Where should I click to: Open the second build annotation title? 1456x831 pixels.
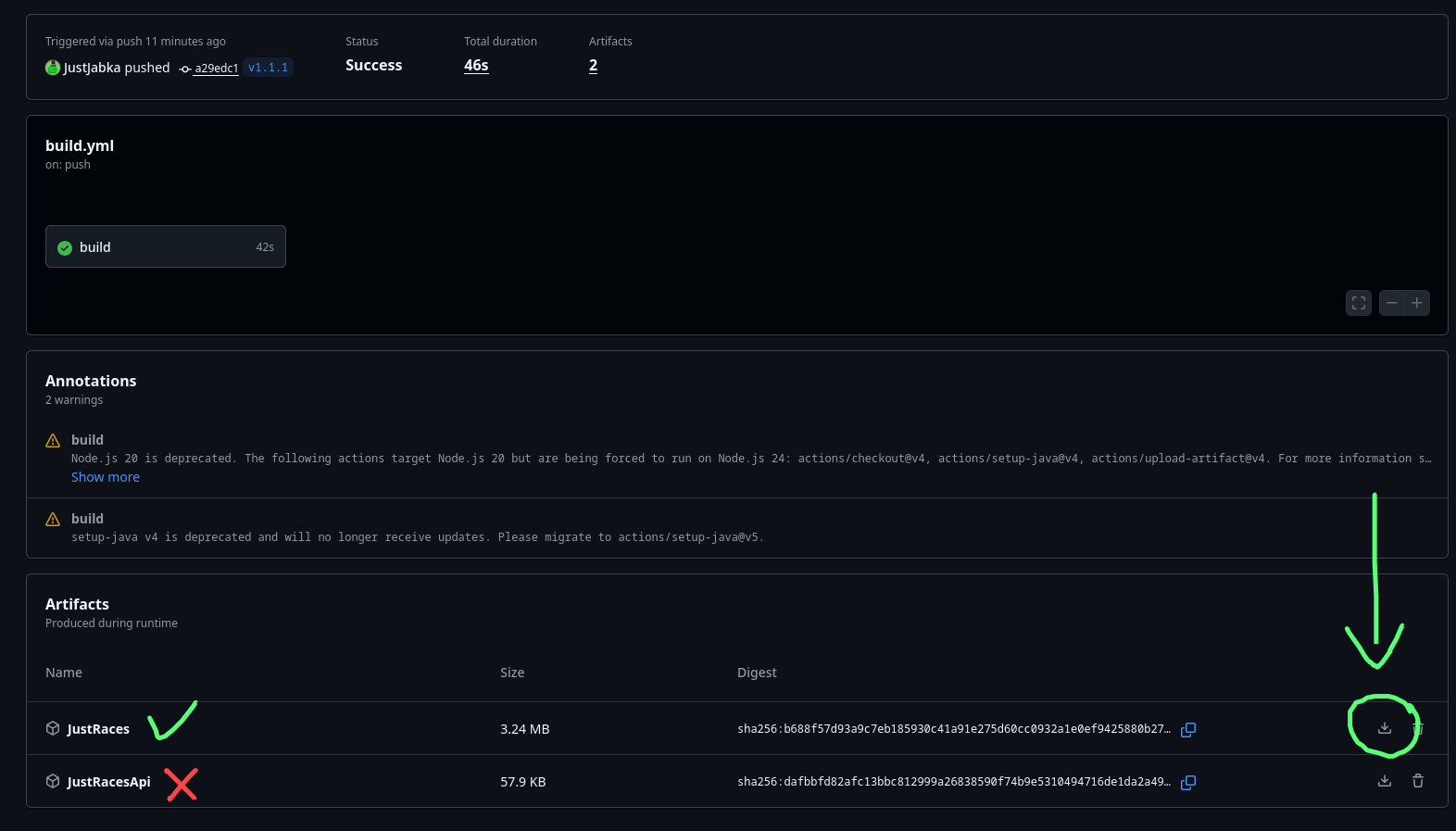tap(87, 519)
